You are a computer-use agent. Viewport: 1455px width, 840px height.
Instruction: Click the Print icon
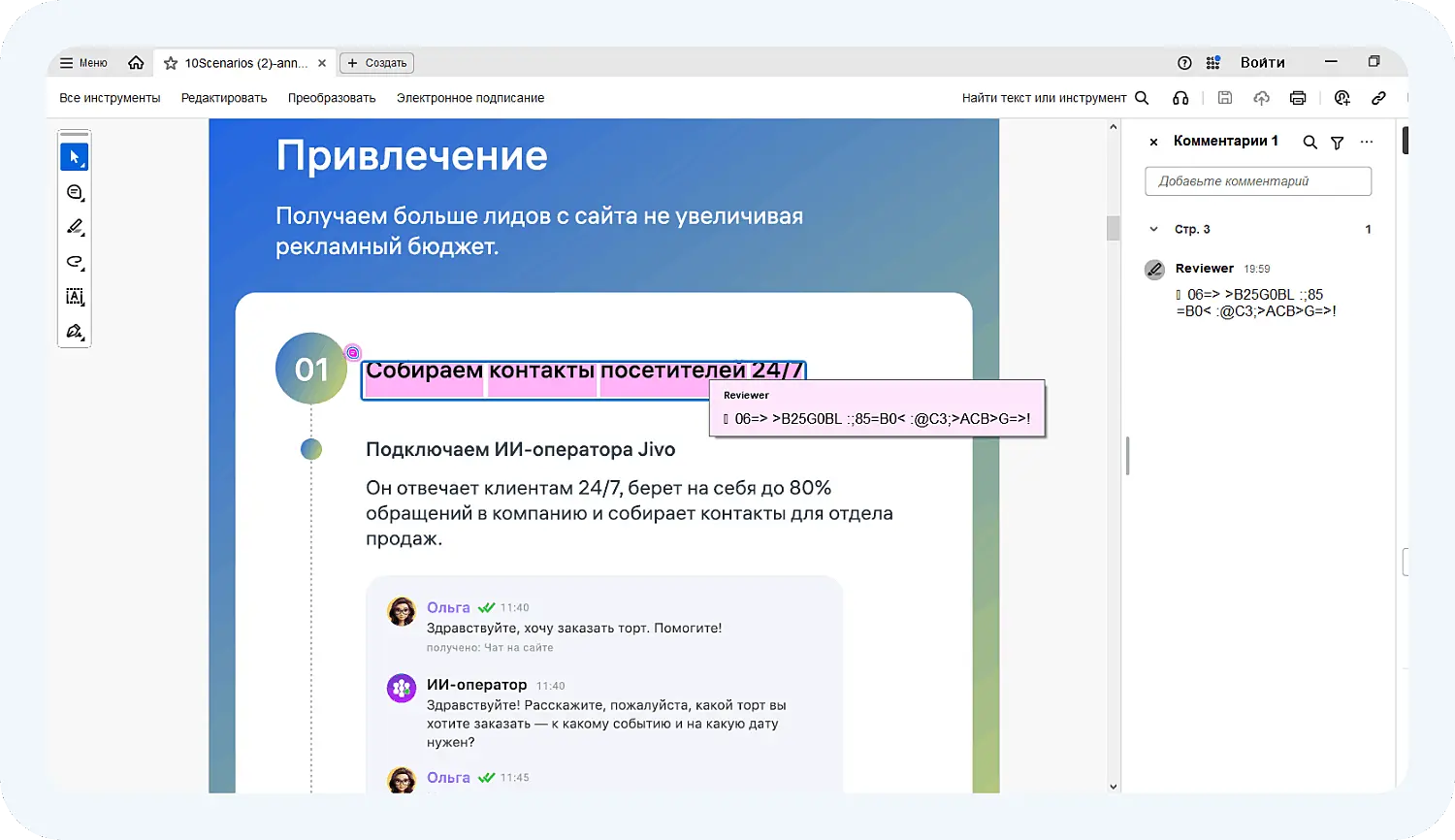[1298, 98]
